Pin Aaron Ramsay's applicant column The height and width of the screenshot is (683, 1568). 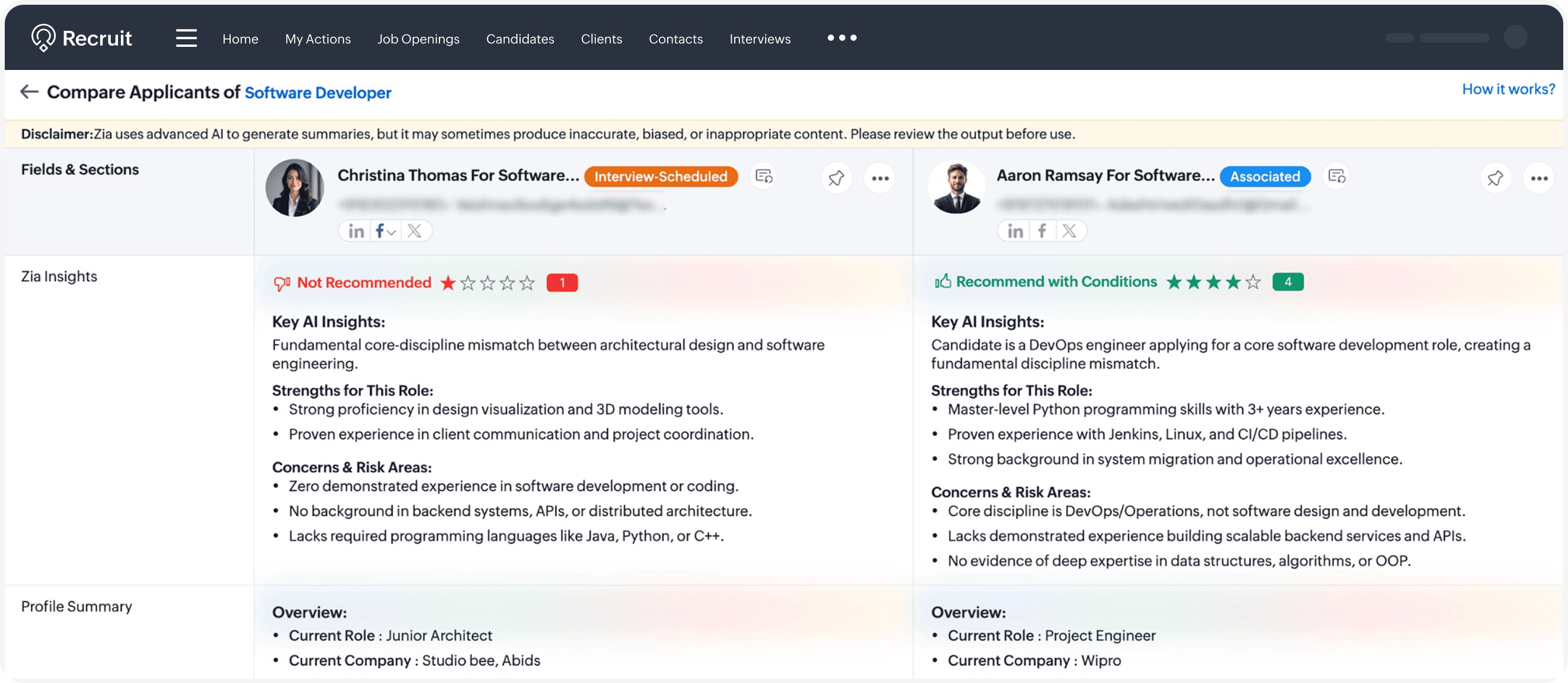(x=1495, y=178)
